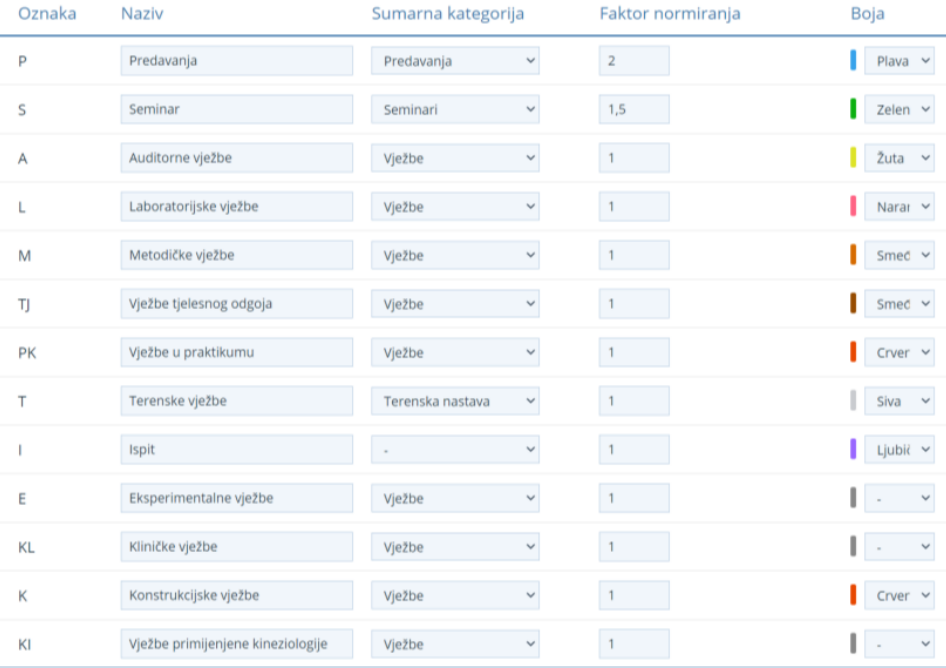This screenshot has width=946, height=668.
Task: Open Terenska nastava category dropdown
Action: [x=455, y=401]
